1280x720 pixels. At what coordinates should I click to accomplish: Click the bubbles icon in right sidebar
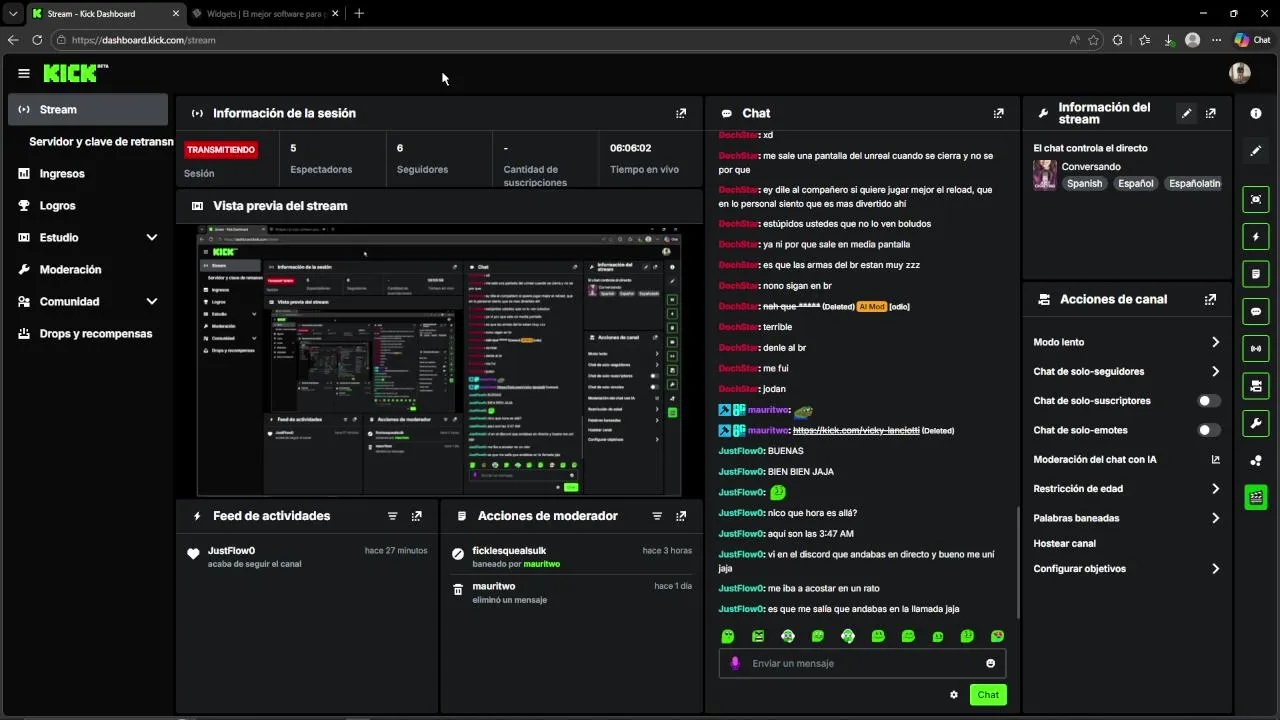coord(1256,460)
